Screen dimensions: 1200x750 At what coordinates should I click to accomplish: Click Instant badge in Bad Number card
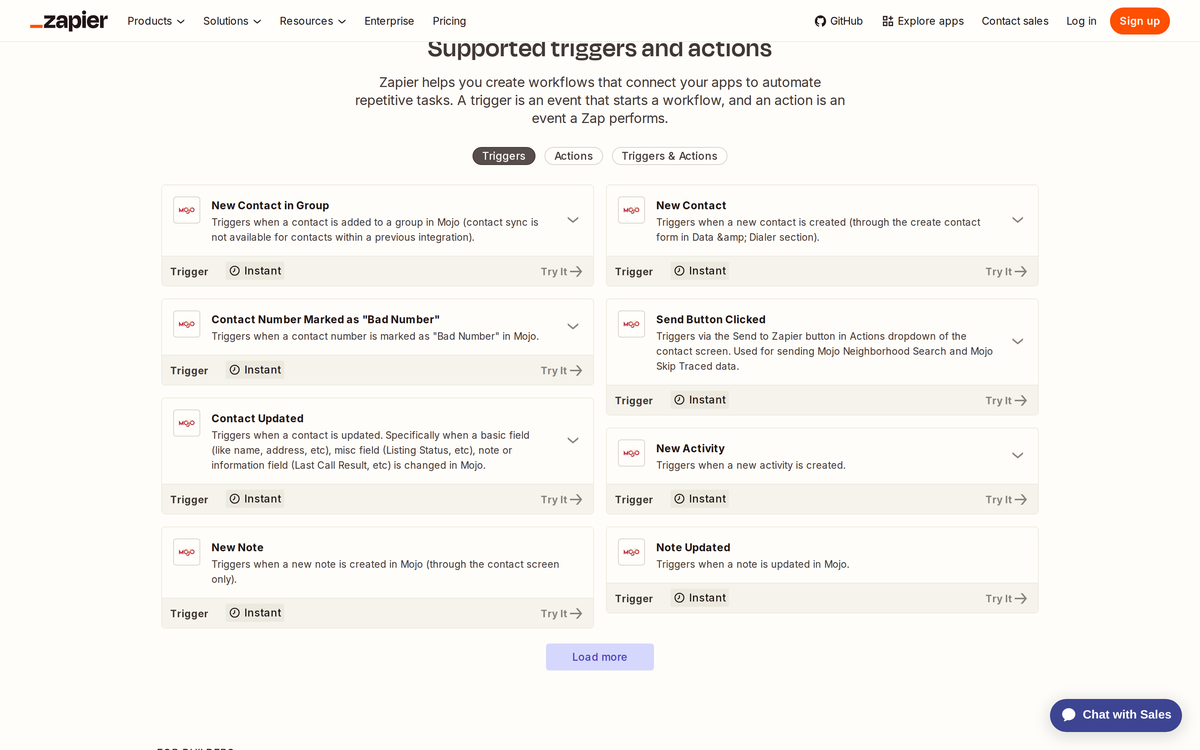click(255, 370)
